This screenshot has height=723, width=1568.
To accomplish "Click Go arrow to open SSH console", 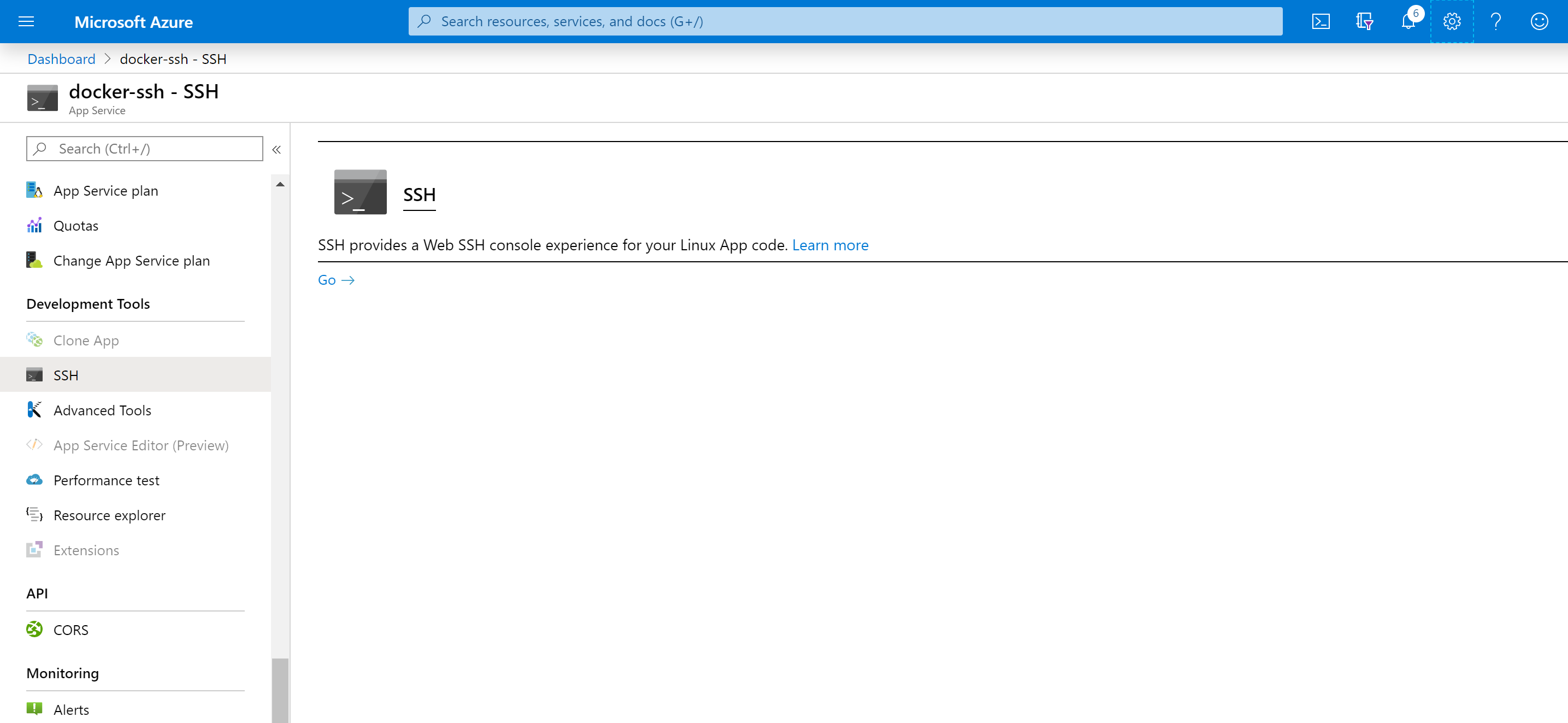I will tap(337, 280).
